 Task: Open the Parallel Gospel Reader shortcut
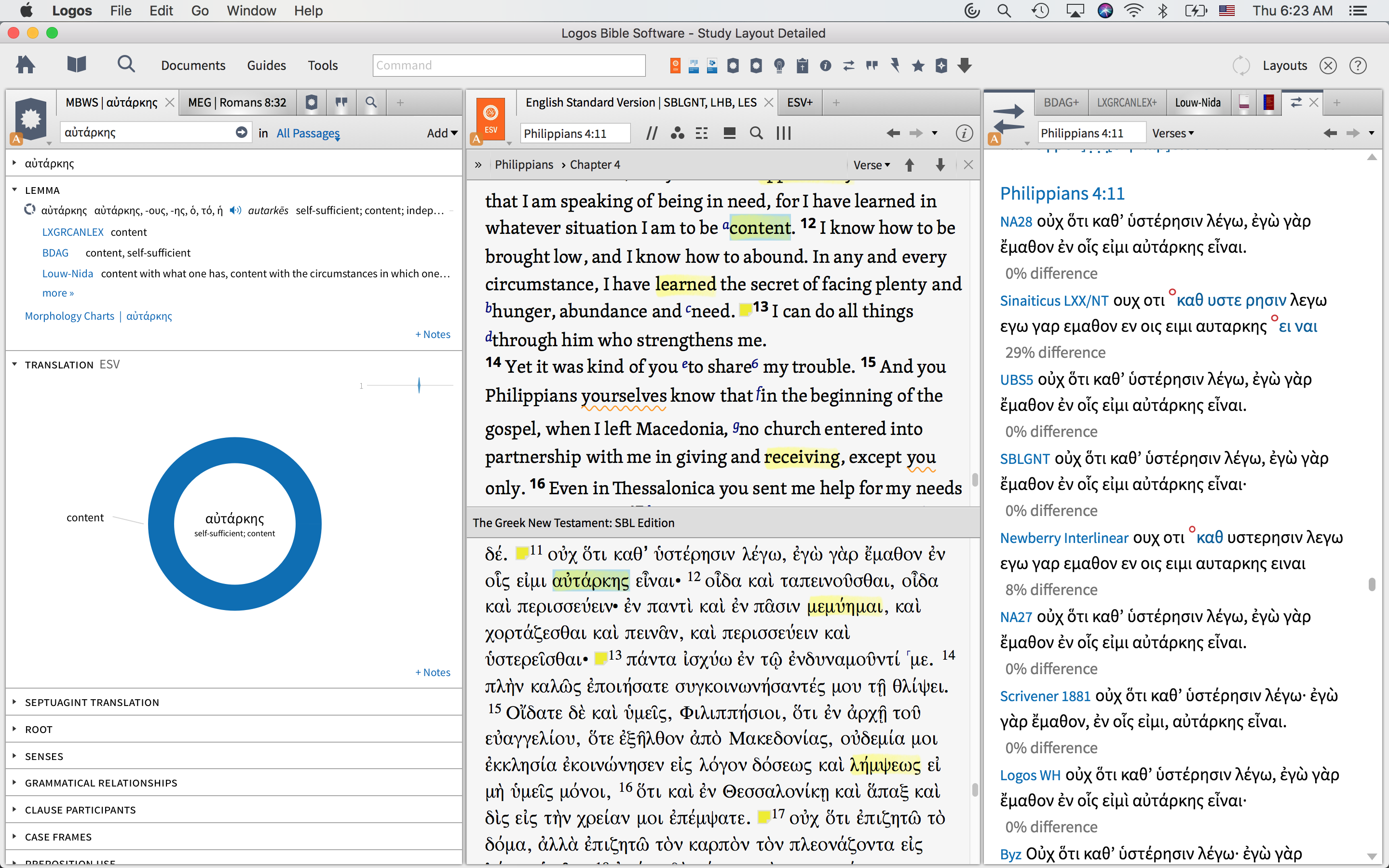694,66
